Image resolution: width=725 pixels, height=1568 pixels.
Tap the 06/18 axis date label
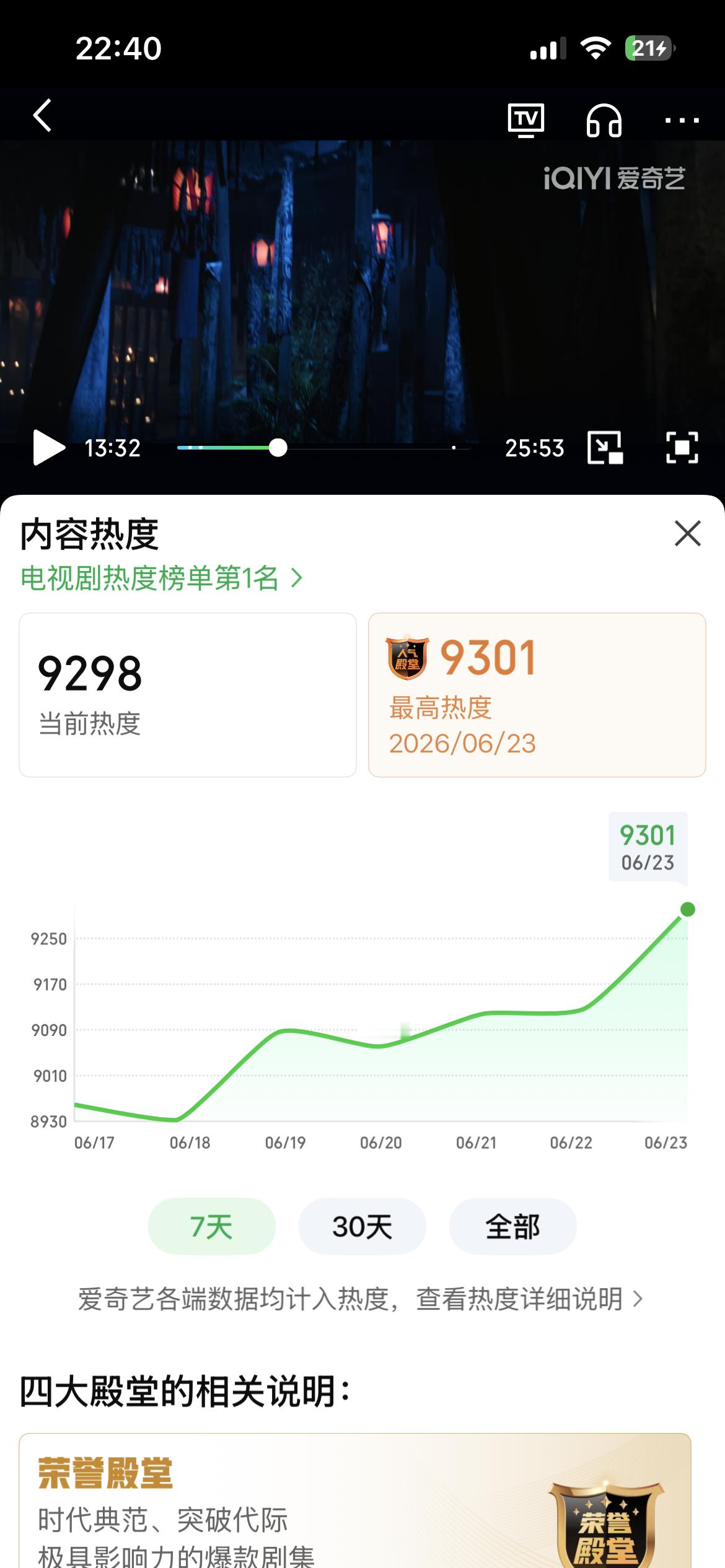pyautogui.click(x=190, y=1143)
